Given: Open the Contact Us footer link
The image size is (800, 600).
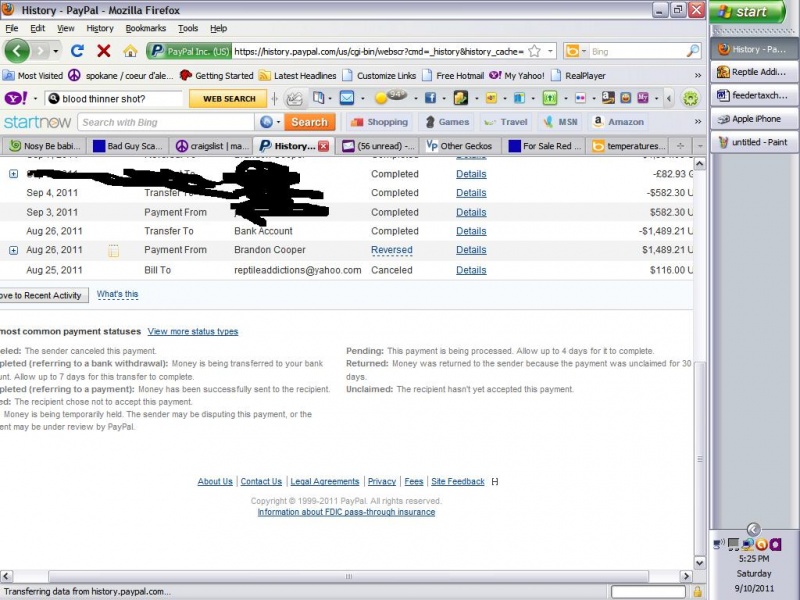Looking at the screenshot, I should [x=261, y=481].
